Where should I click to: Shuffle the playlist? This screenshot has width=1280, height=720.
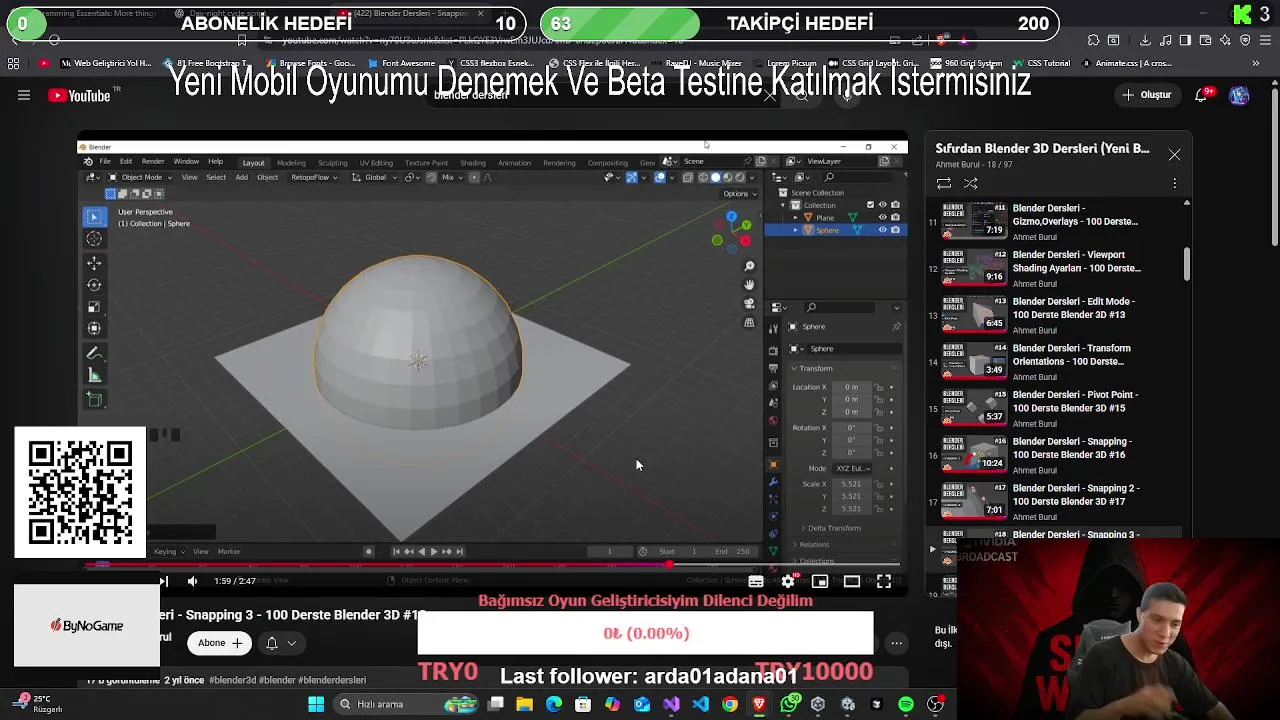coord(970,183)
